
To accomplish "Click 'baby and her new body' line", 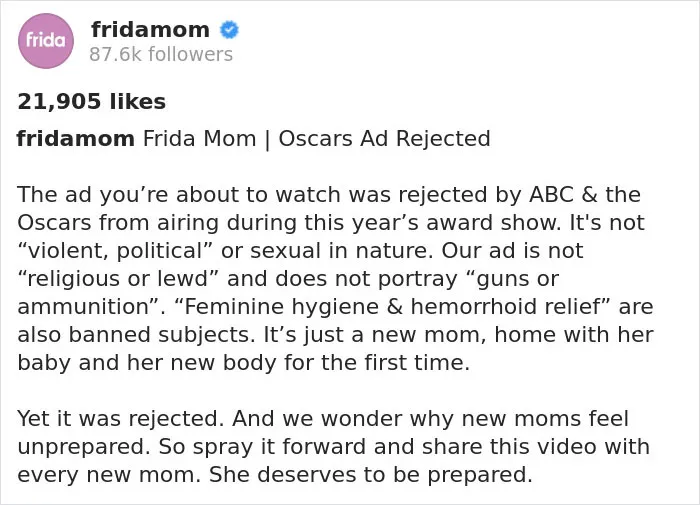I will coord(147,363).
